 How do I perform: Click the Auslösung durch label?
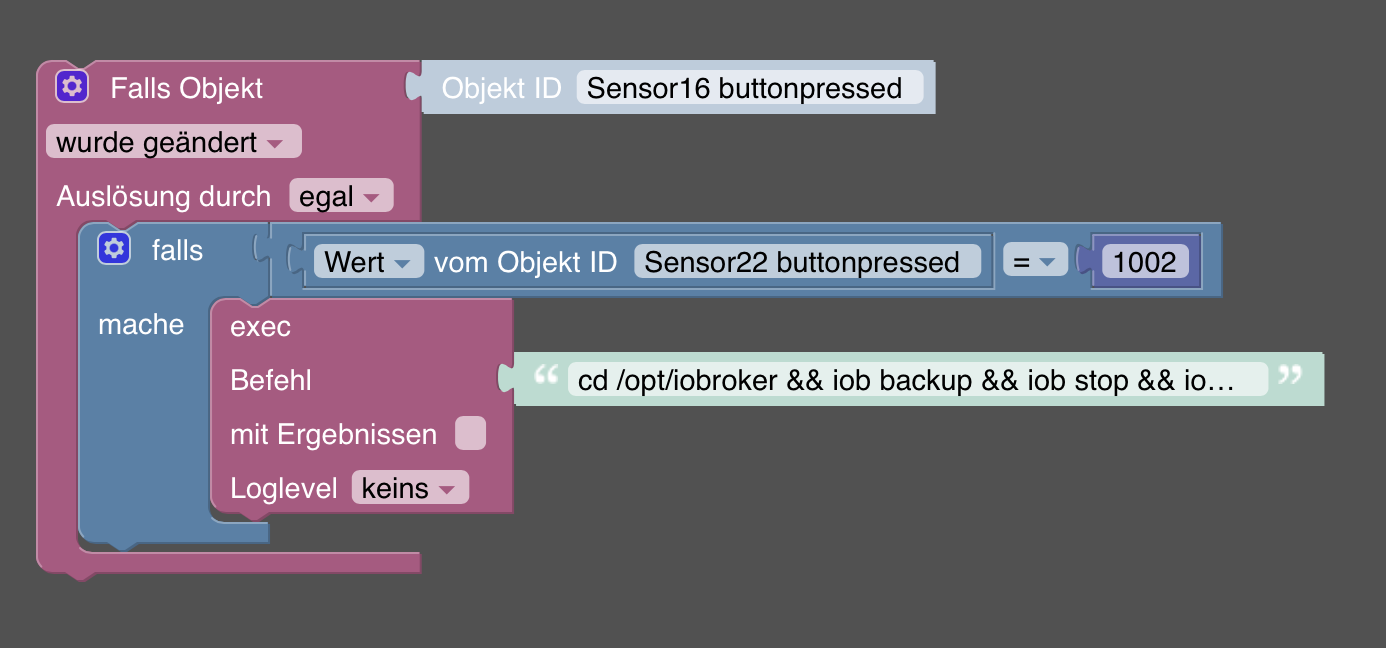[163, 196]
